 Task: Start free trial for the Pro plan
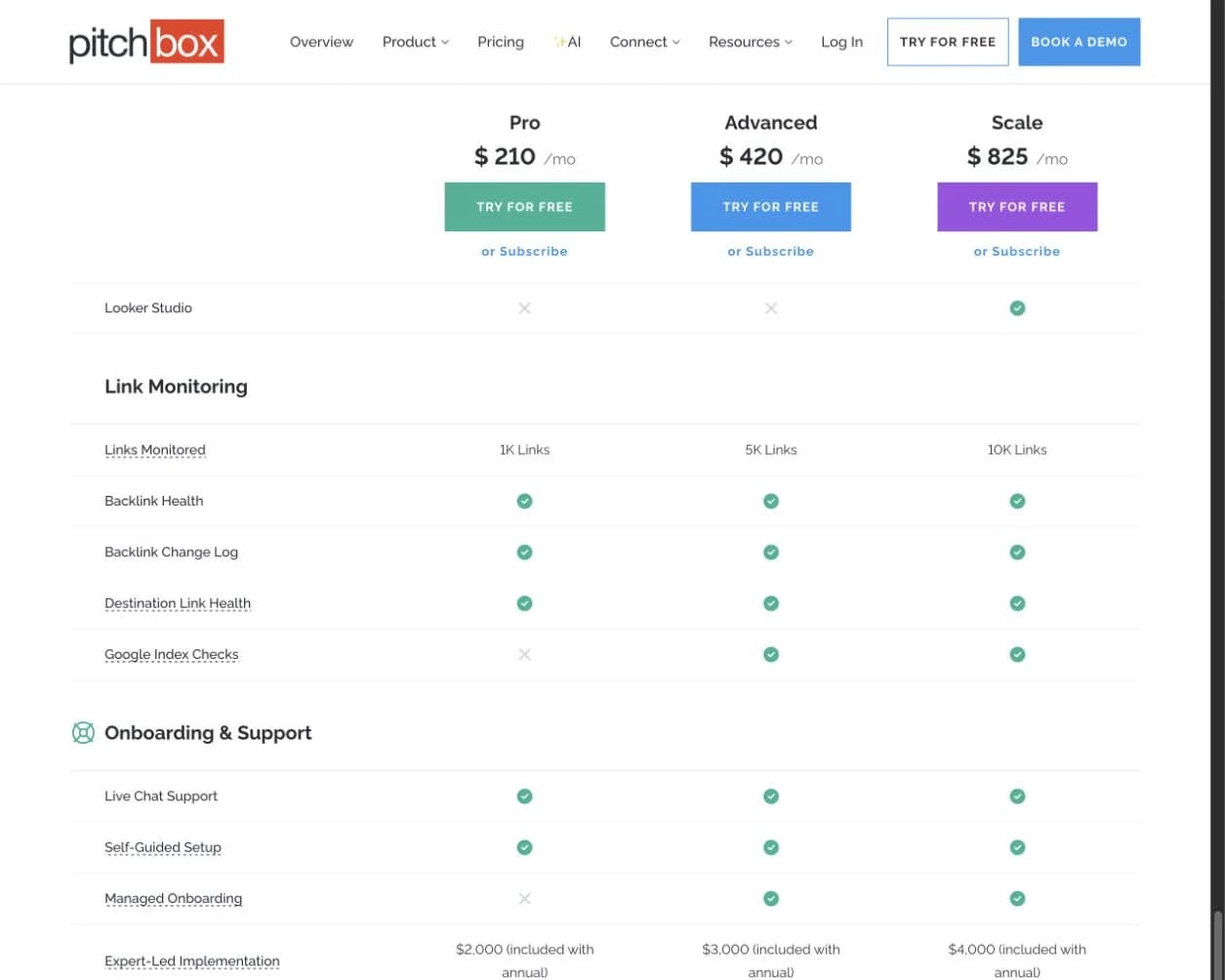(x=524, y=207)
